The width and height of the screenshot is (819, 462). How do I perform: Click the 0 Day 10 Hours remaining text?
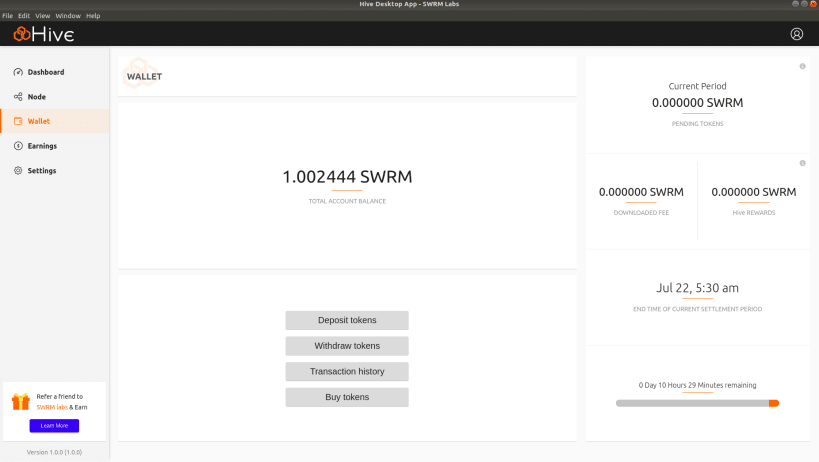(x=697, y=385)
